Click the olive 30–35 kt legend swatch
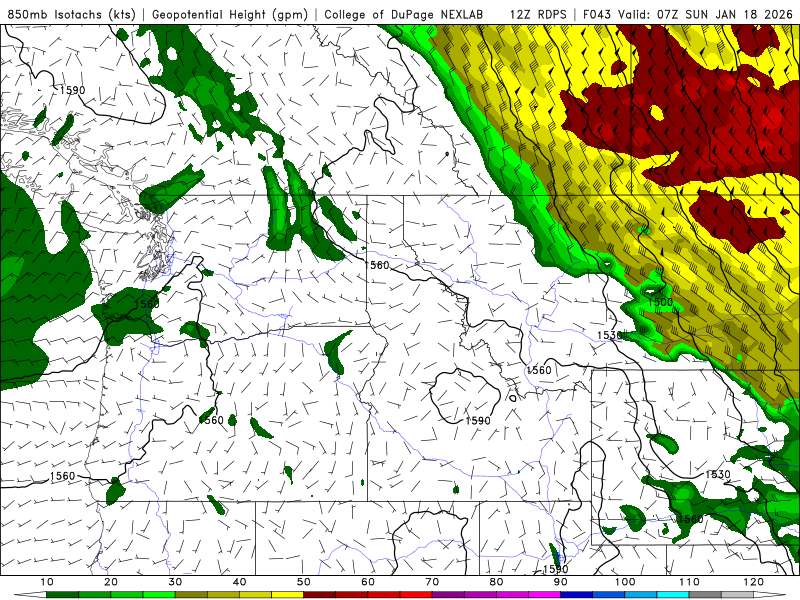The image size is (800, 600). tap(191, 595)
